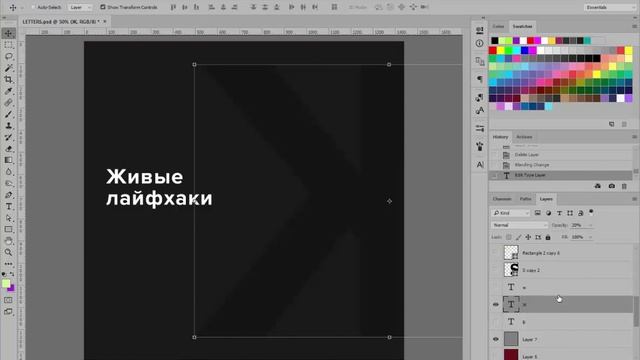
Task: Open the Info panel icon
Action: (480, 43)
